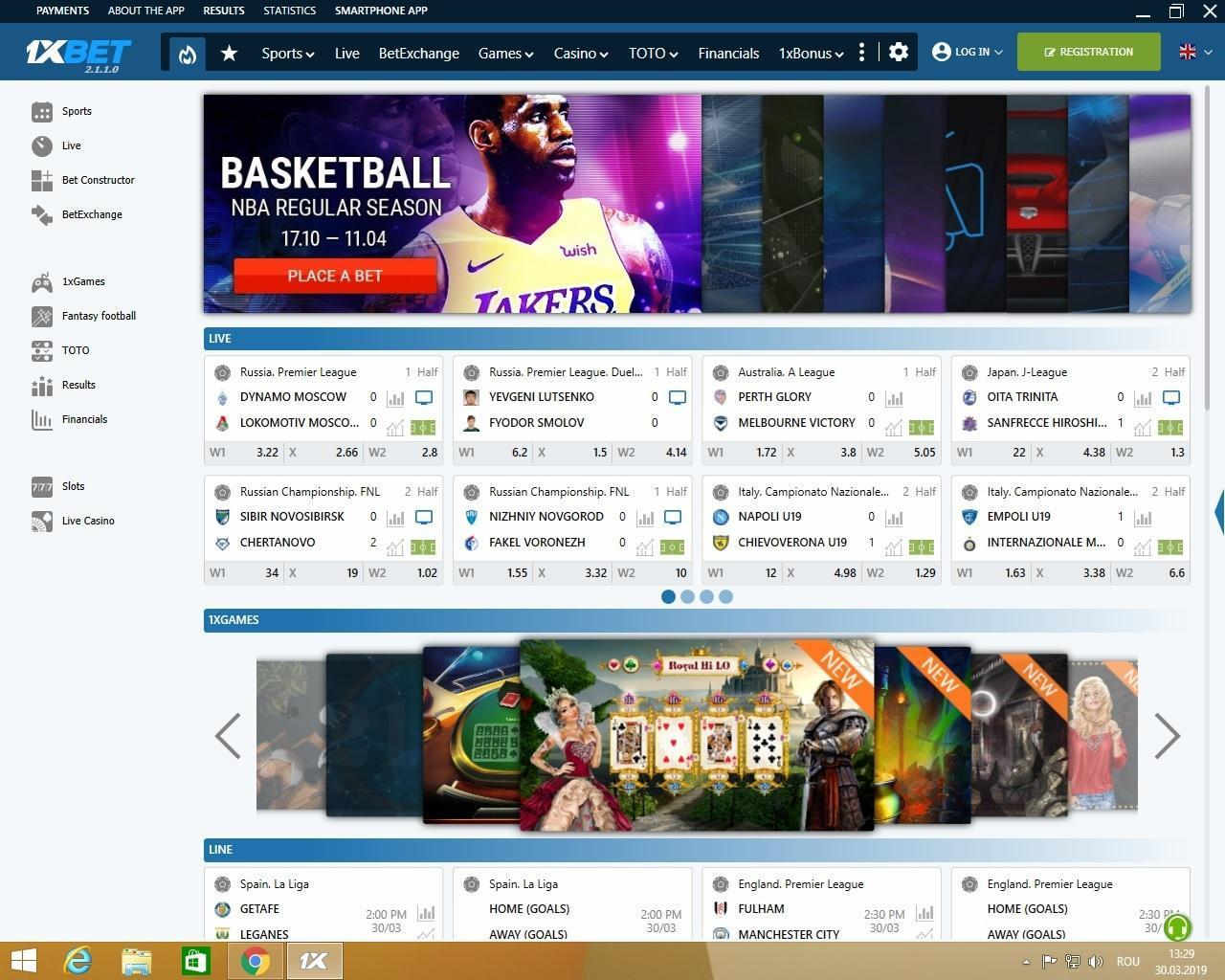Open the Live Casino sidebar icon
The width and height of the screenshot is (1225, 980).
88,521
